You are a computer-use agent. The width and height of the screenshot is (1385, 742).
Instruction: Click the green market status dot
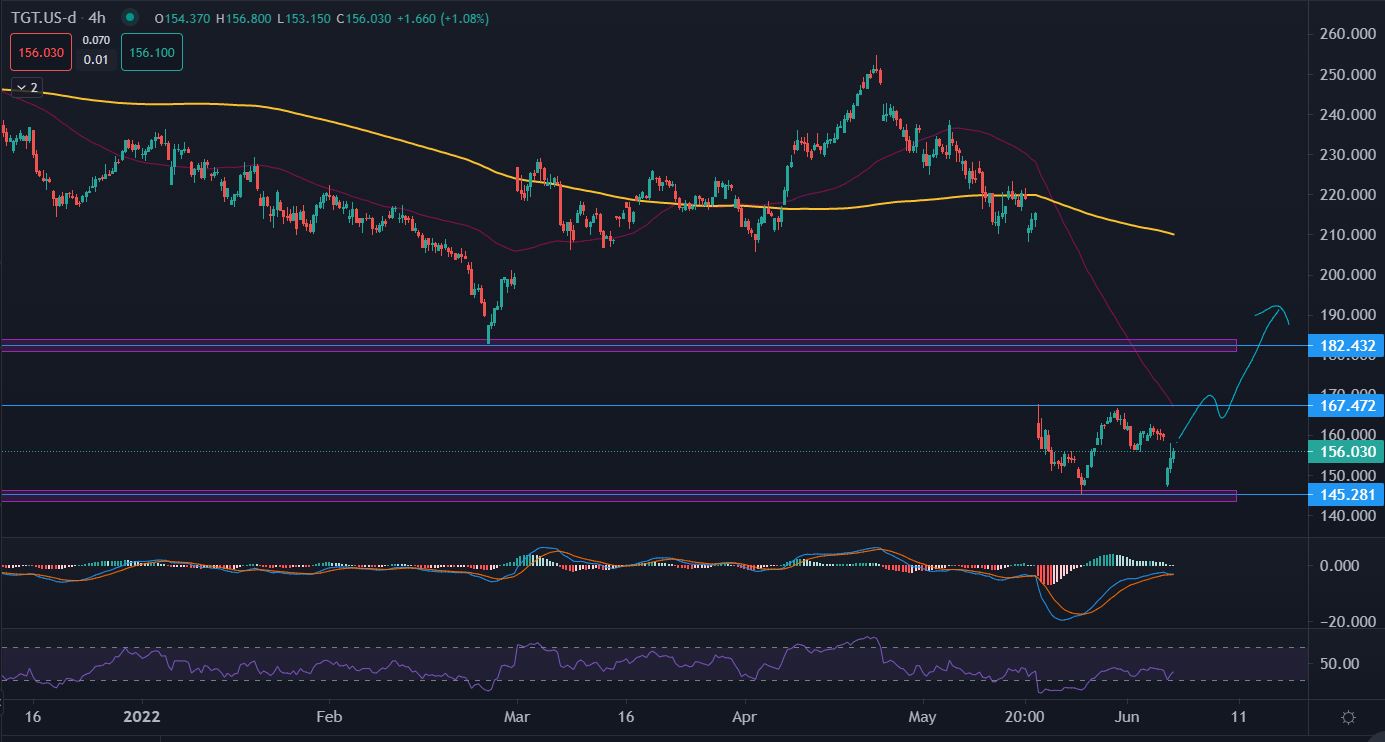click(130, 18)
